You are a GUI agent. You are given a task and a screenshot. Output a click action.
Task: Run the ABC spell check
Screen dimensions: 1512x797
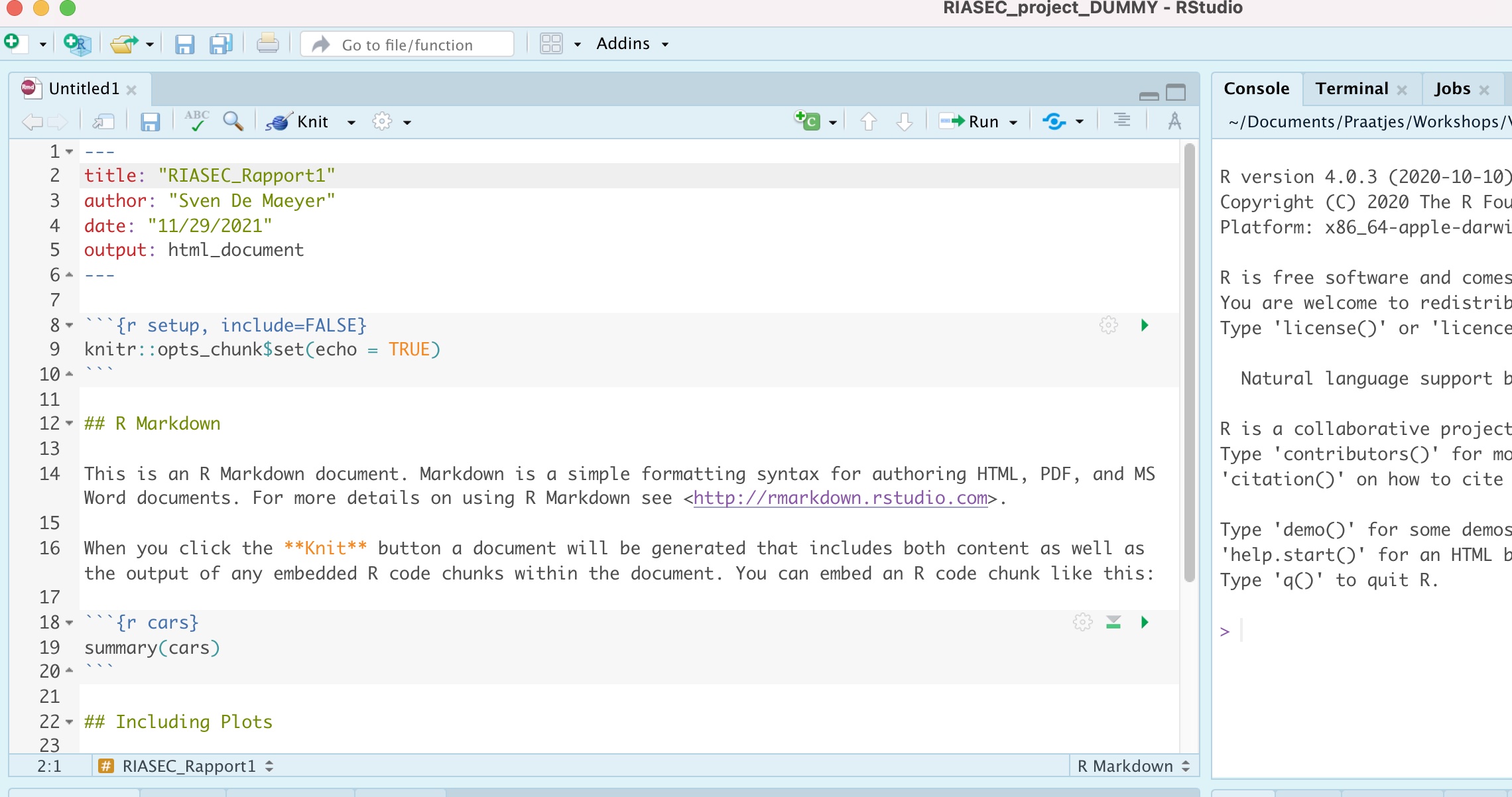tap(197, 121)
